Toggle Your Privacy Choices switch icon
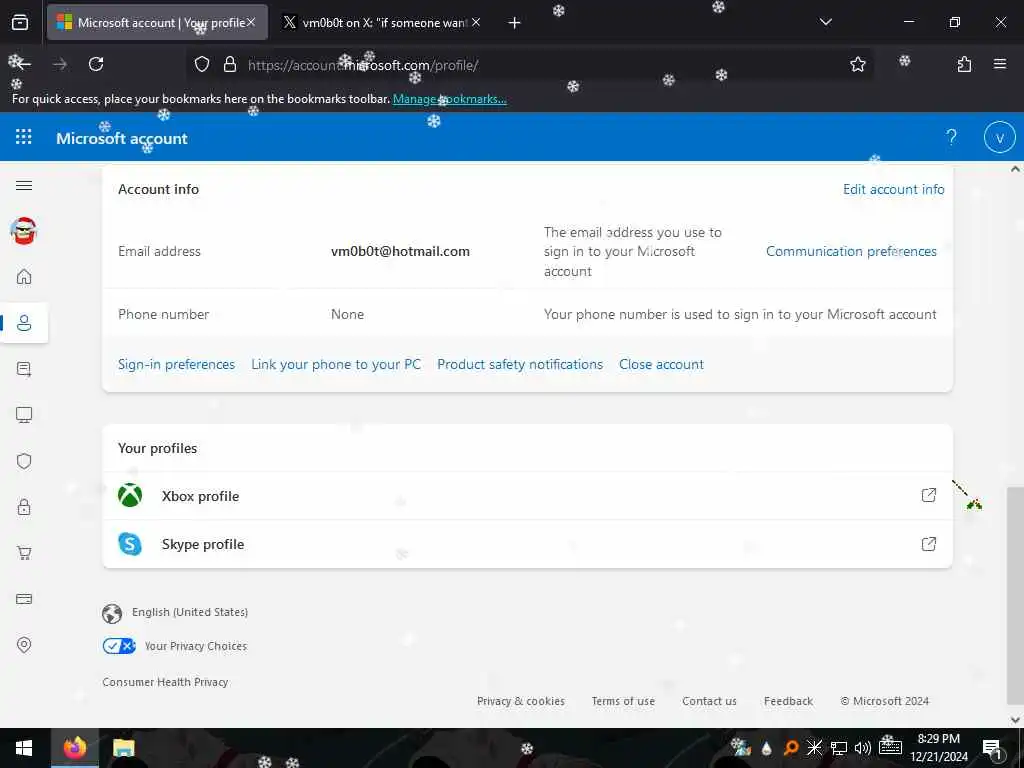This screenshot has width=1024, height=768. pos(119,646)
